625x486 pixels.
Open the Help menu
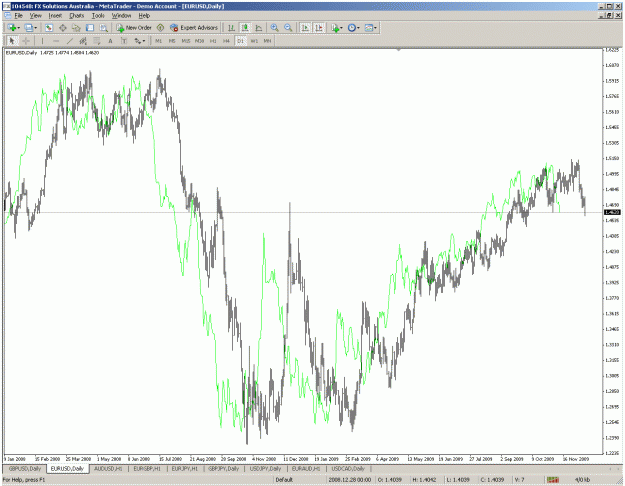144,16
